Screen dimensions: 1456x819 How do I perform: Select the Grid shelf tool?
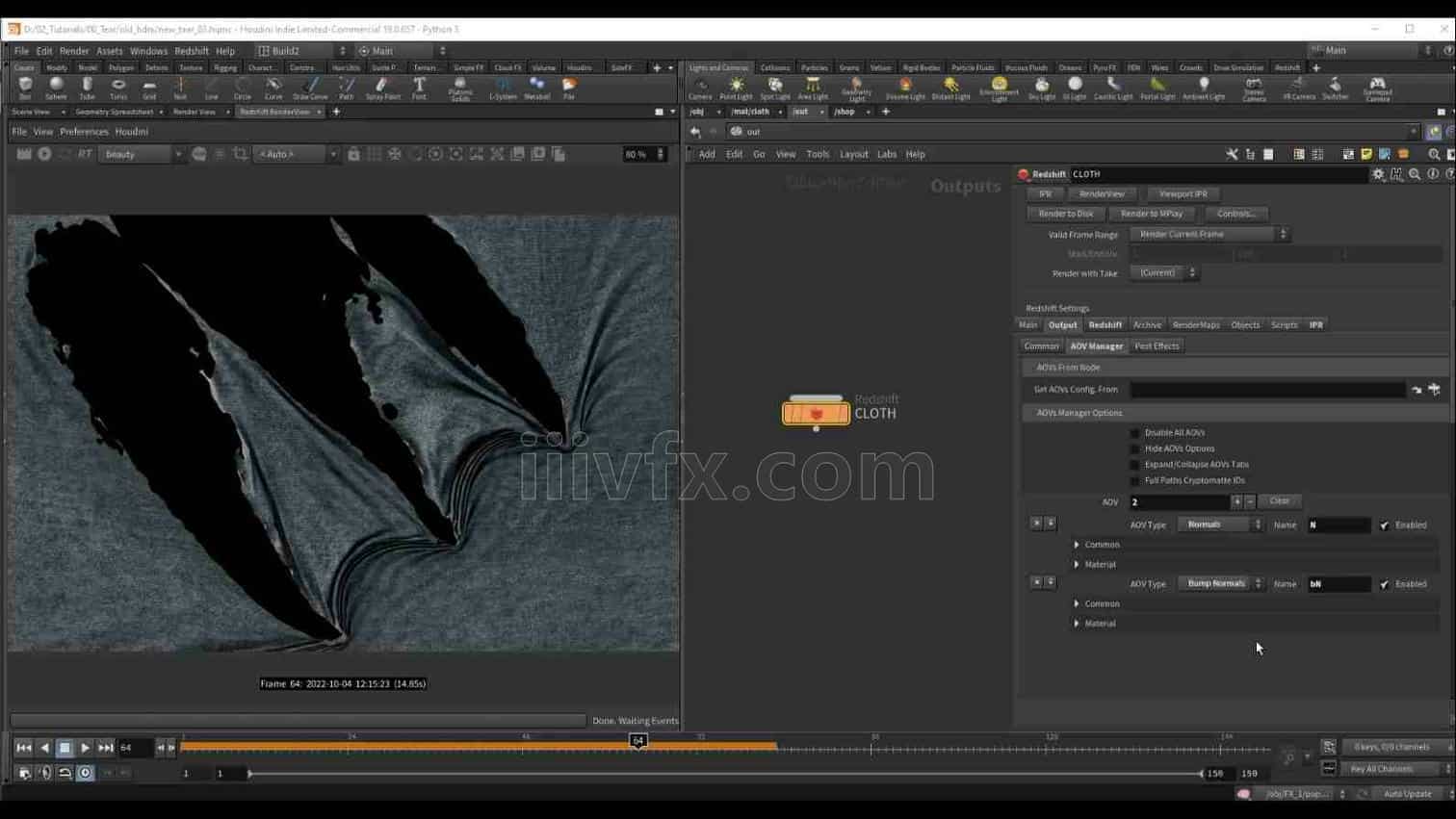point(149,89)
